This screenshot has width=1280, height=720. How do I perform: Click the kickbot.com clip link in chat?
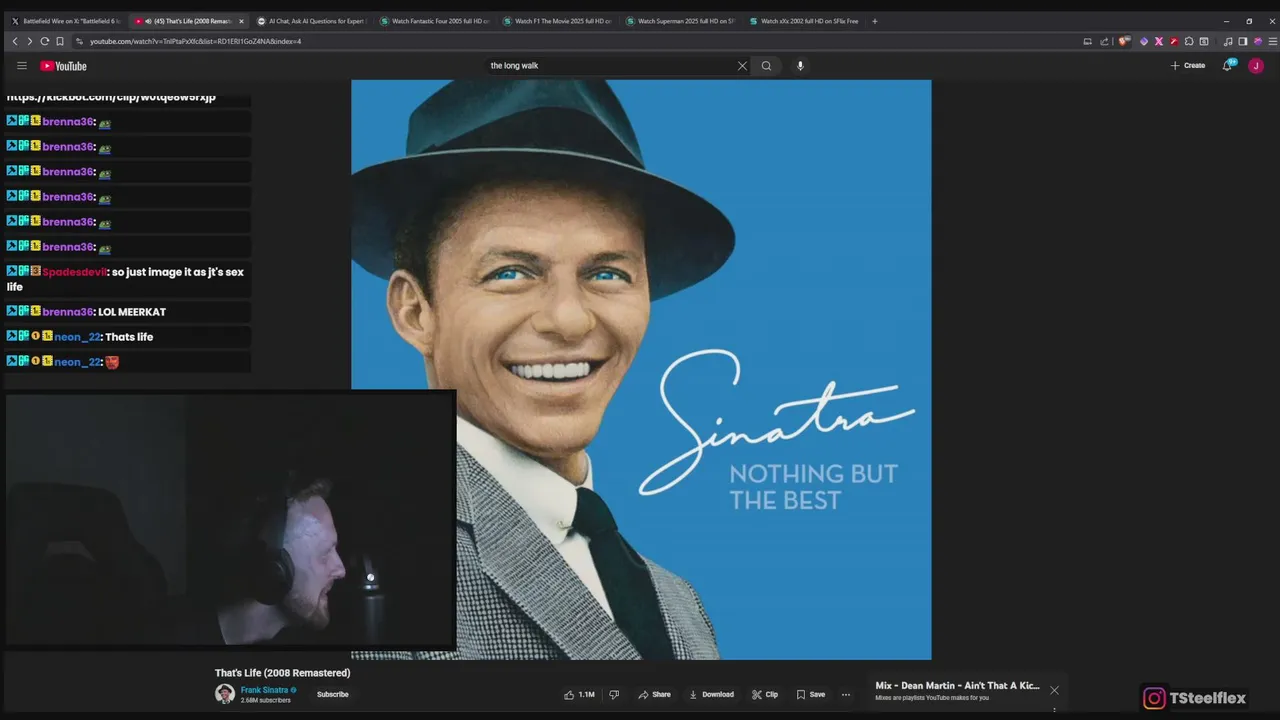coord(111,97)
